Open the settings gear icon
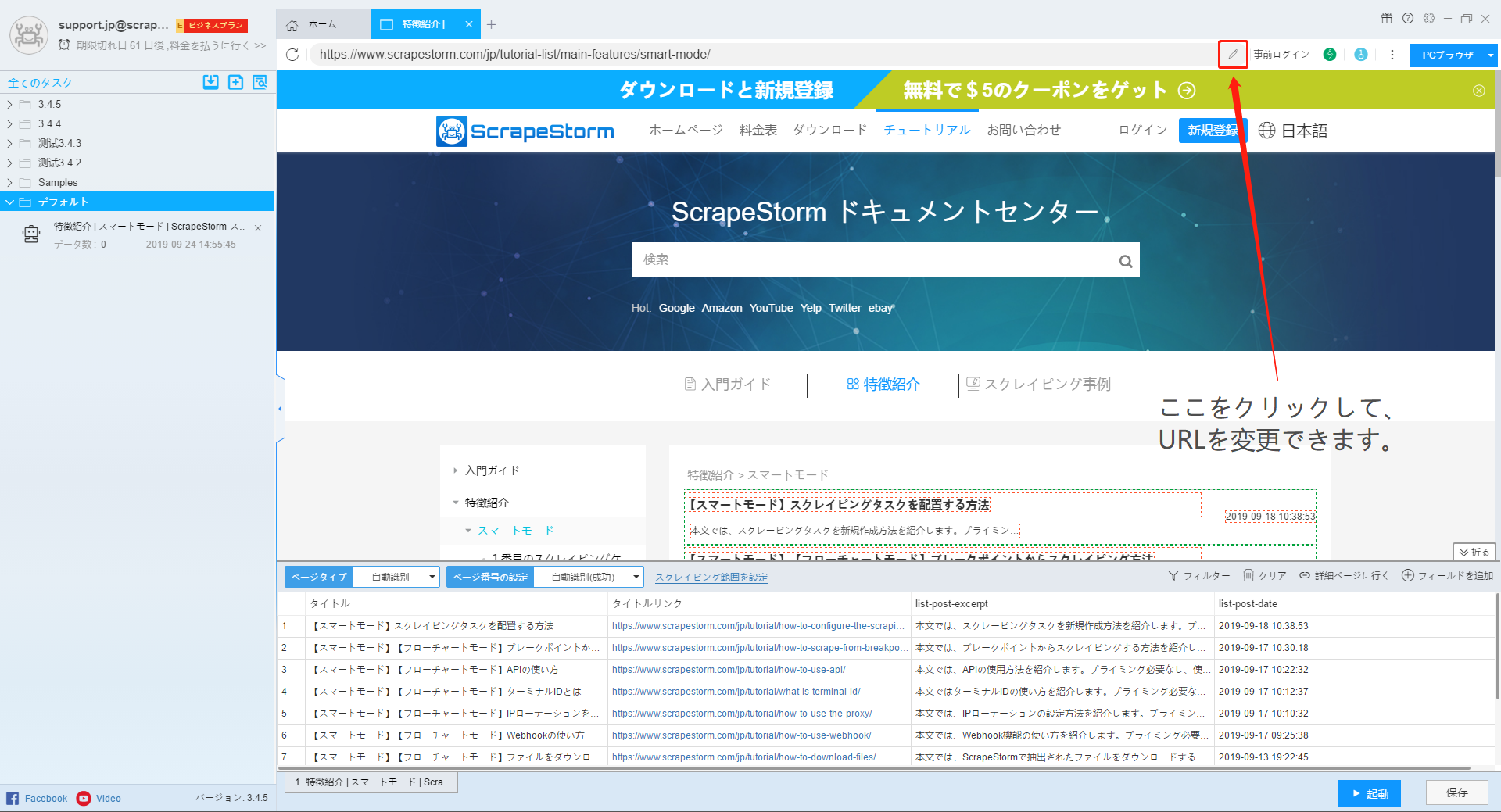 pyautogui.click(x=1429, y=18)
